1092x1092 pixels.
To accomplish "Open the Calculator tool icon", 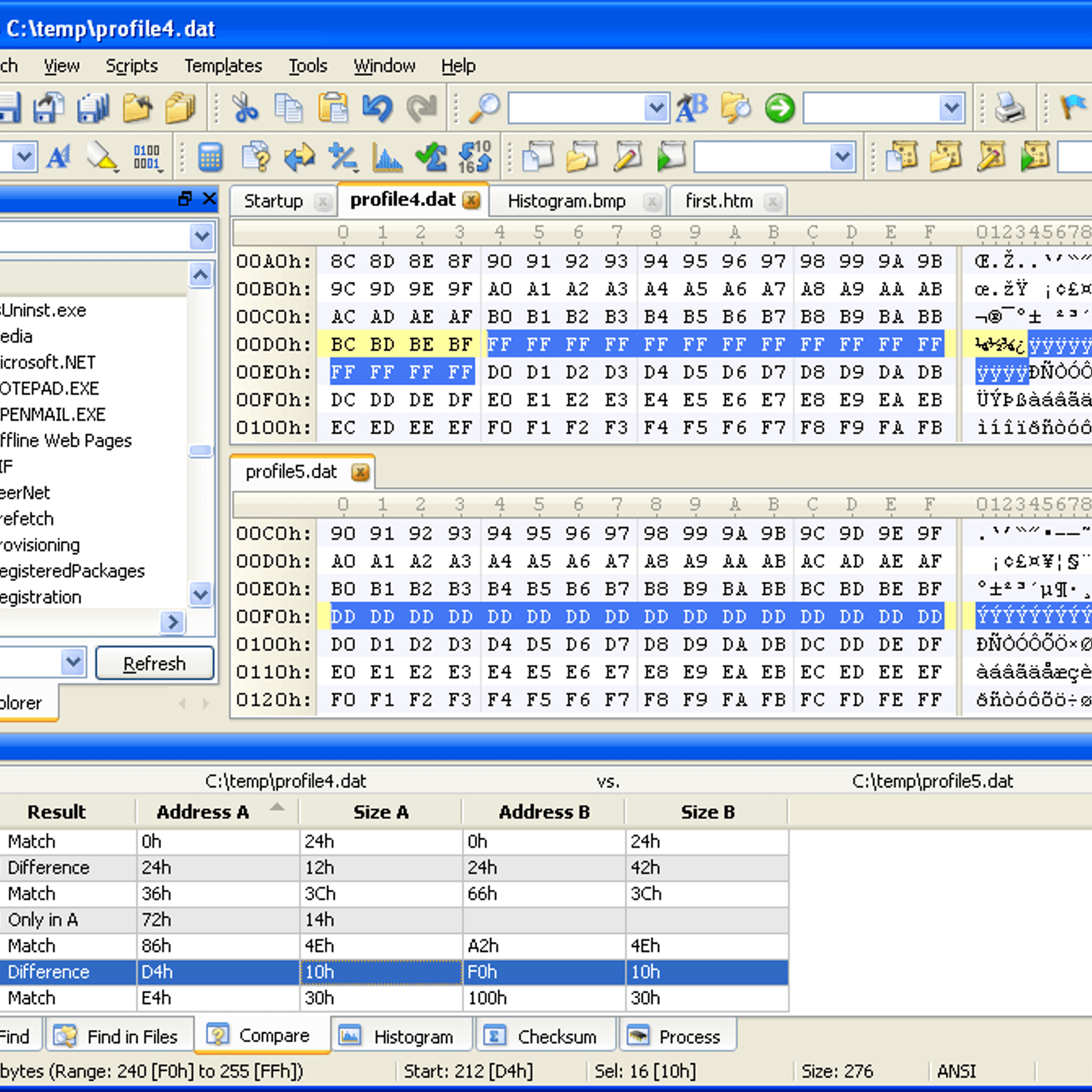I will tap(210, 158).
